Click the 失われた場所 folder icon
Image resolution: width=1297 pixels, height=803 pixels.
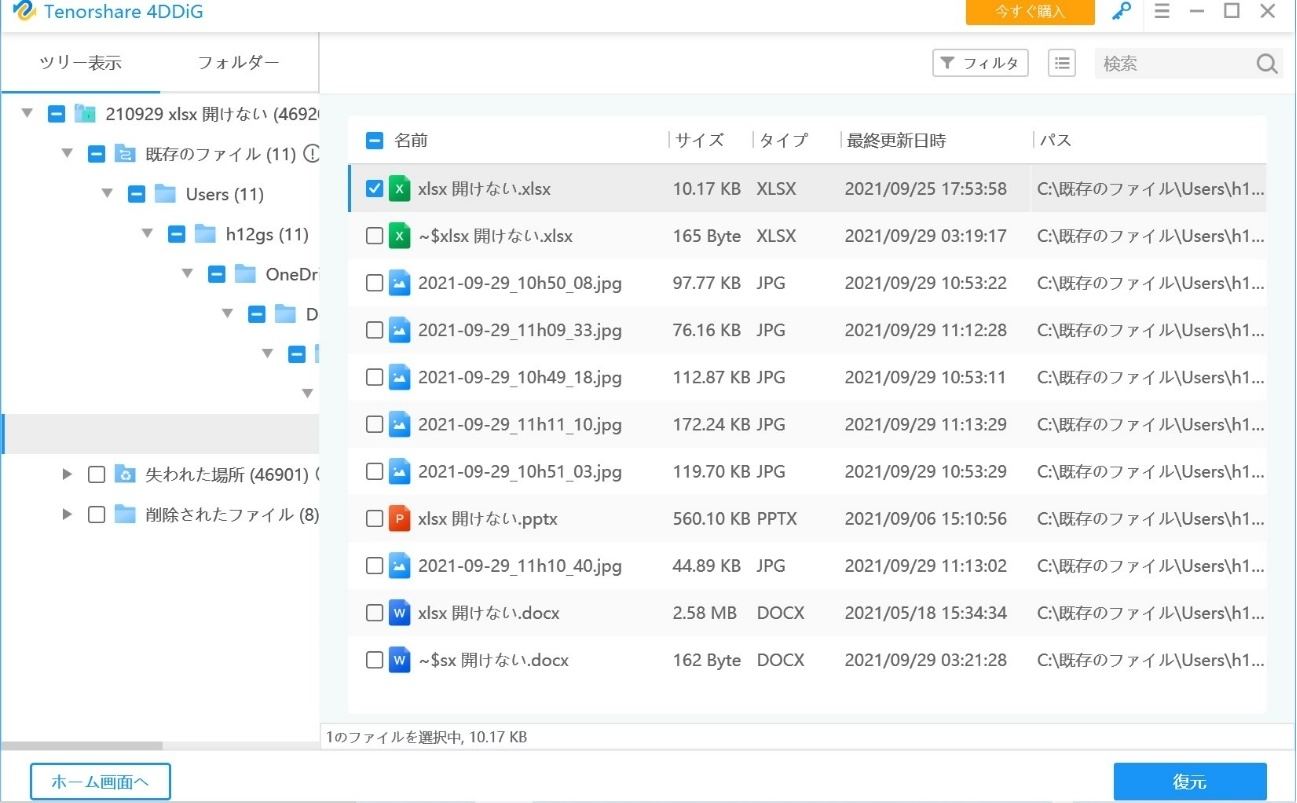(x=125, y=474)
